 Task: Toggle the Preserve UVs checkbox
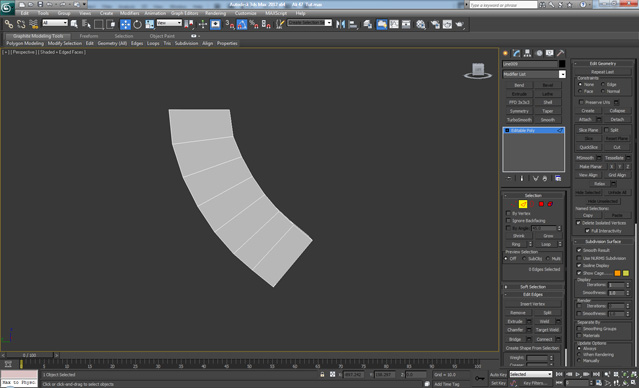[x=582, y=102]
